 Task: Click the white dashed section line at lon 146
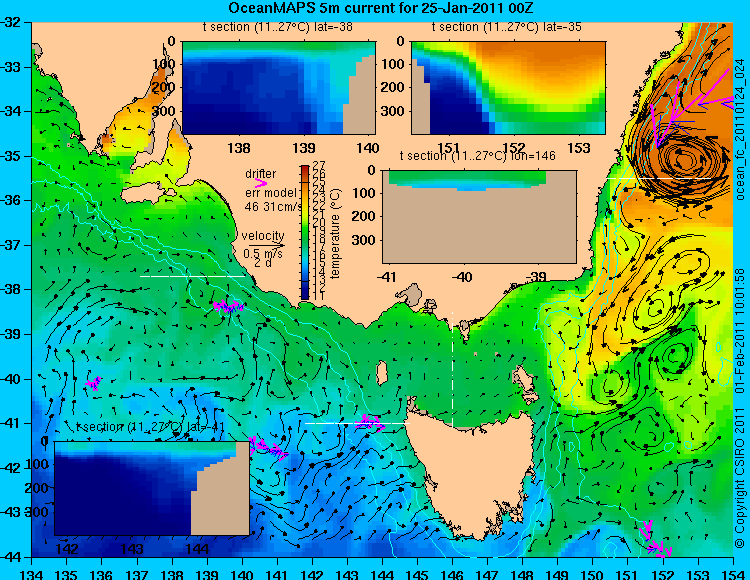click(x=452, y=370)
